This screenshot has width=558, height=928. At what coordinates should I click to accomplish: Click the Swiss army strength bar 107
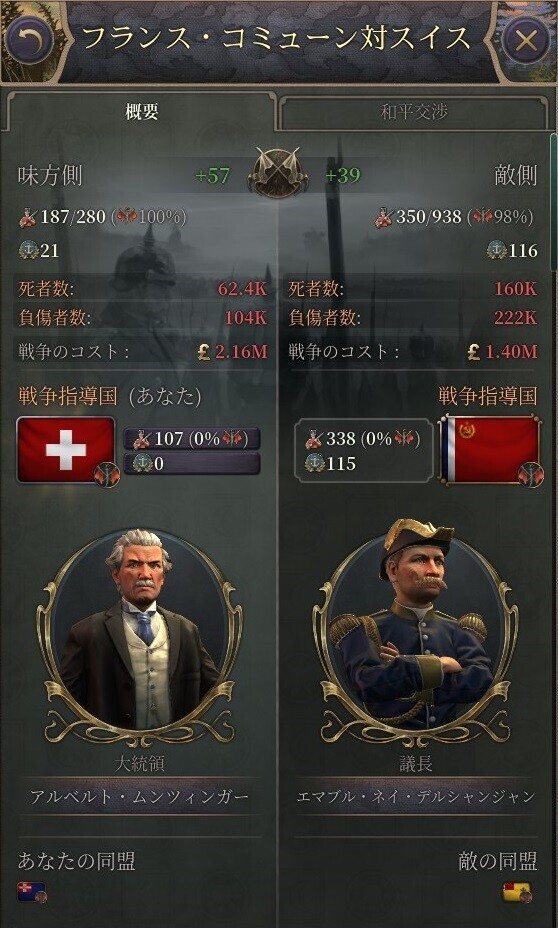click(x=191, y=439)
